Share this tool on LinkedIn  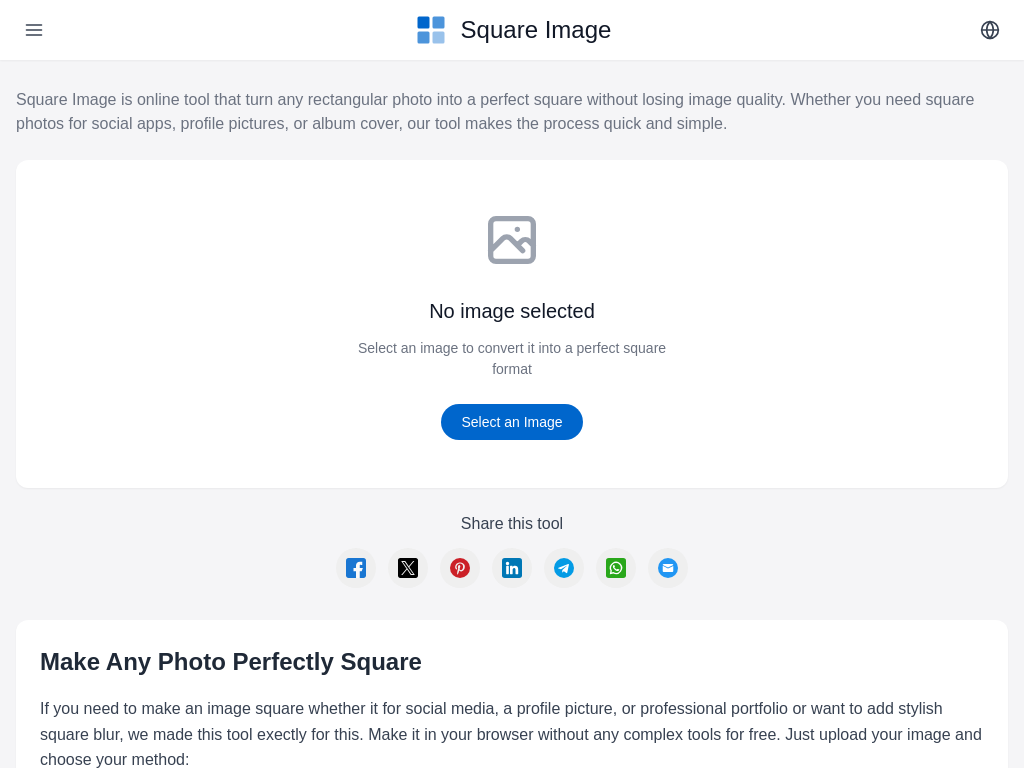pos(512,568)
